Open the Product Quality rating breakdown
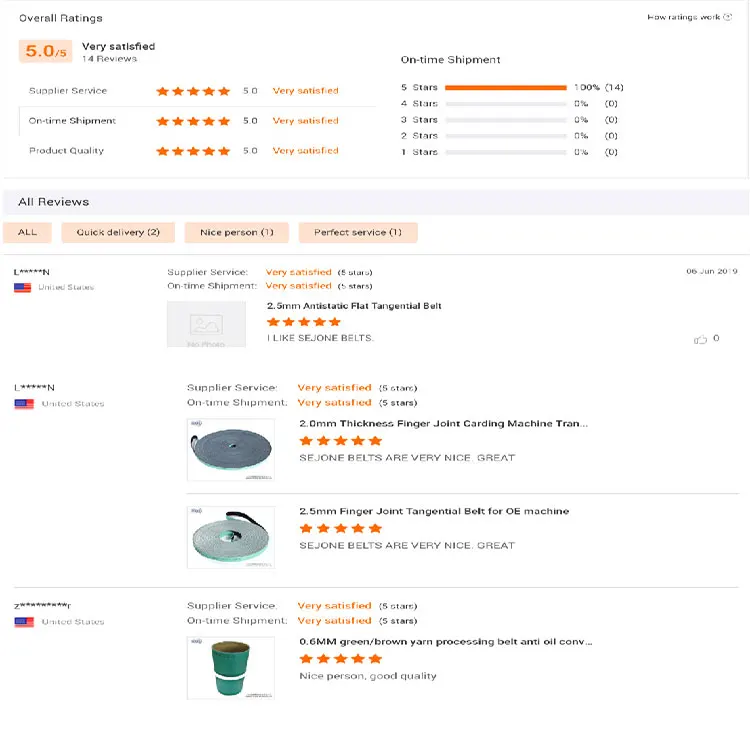The width and height of the screenshot is (750, 750). click(x=66, y=151)
